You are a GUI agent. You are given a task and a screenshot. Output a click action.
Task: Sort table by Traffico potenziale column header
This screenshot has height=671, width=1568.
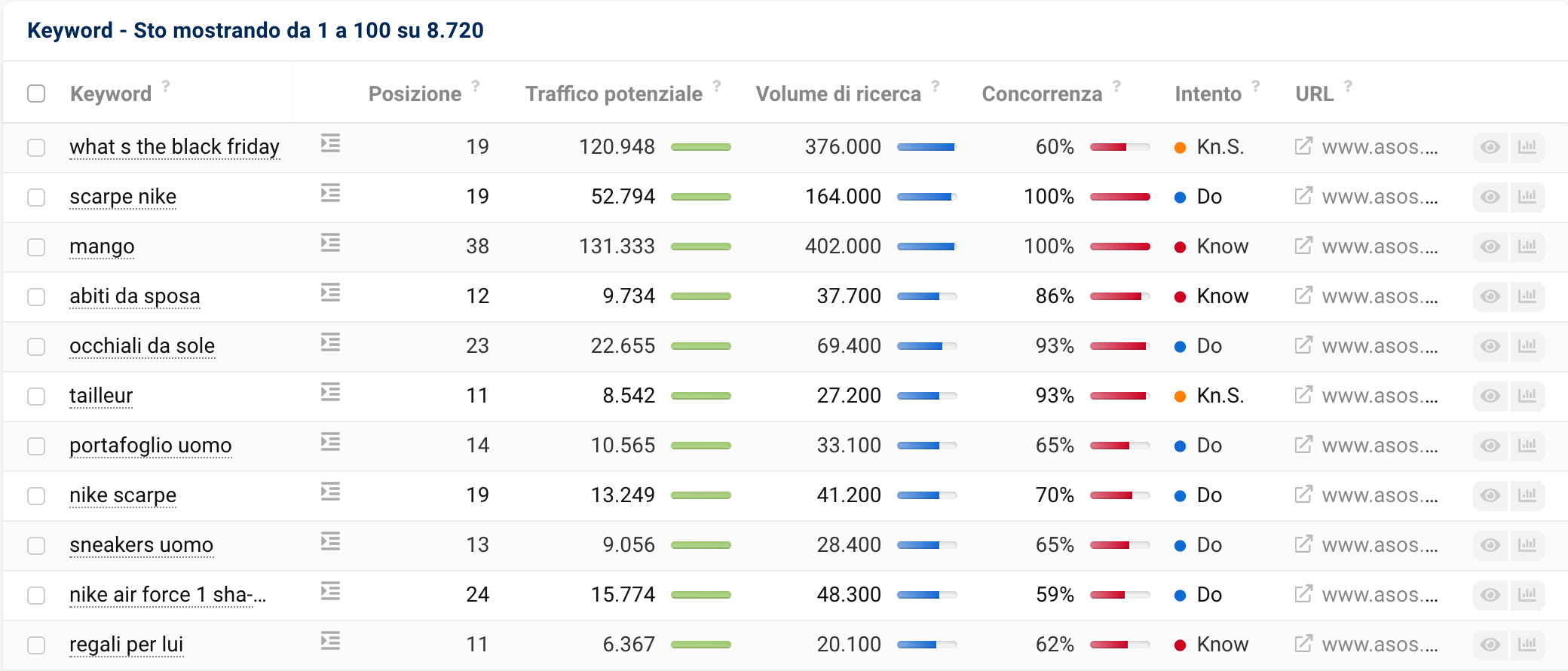(x=614, y=94)
